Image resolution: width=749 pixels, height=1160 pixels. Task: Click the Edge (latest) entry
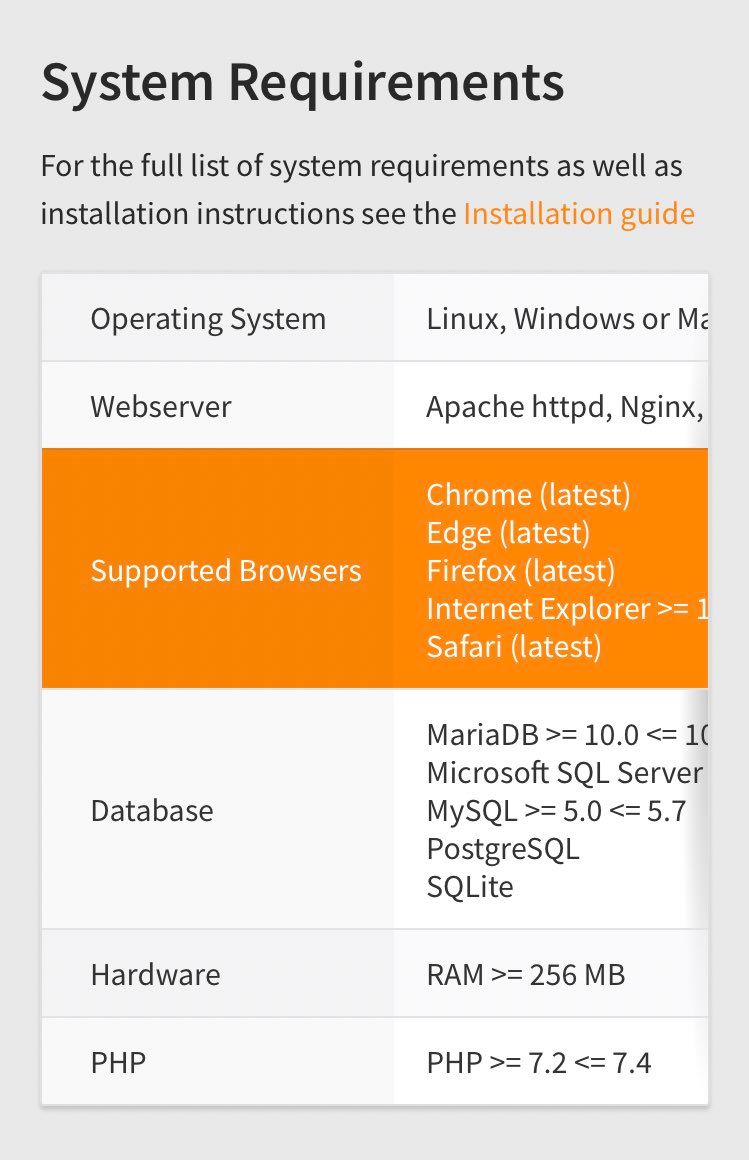point(508,533)
